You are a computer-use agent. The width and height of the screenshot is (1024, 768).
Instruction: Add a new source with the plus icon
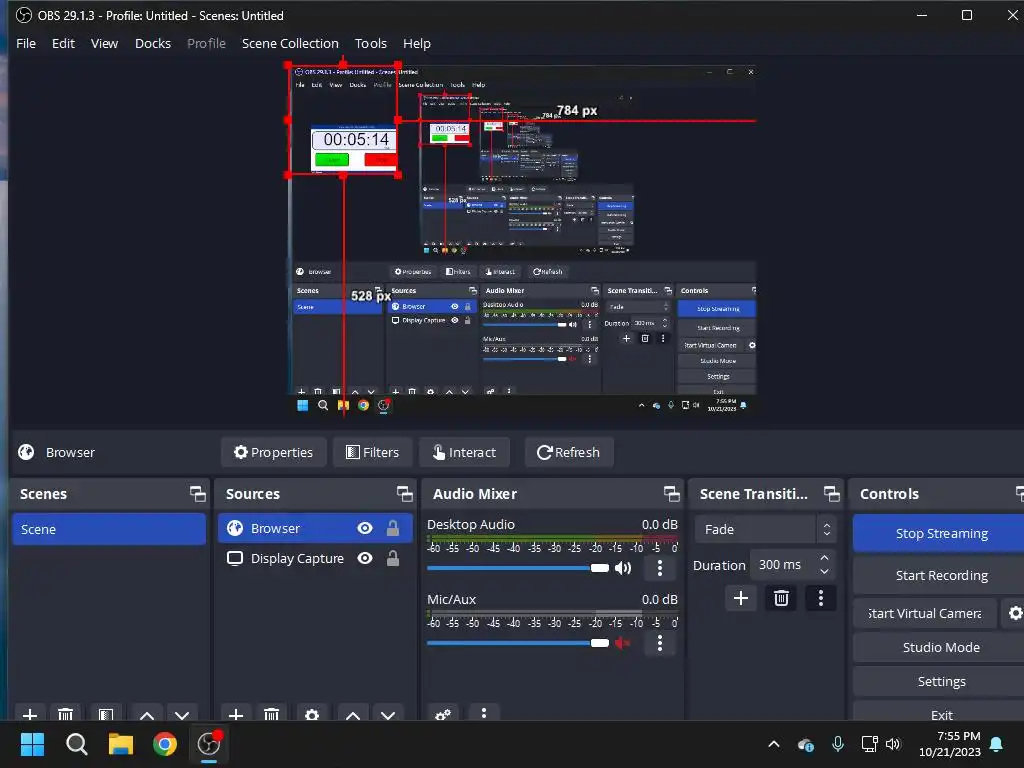pos(236,714)
